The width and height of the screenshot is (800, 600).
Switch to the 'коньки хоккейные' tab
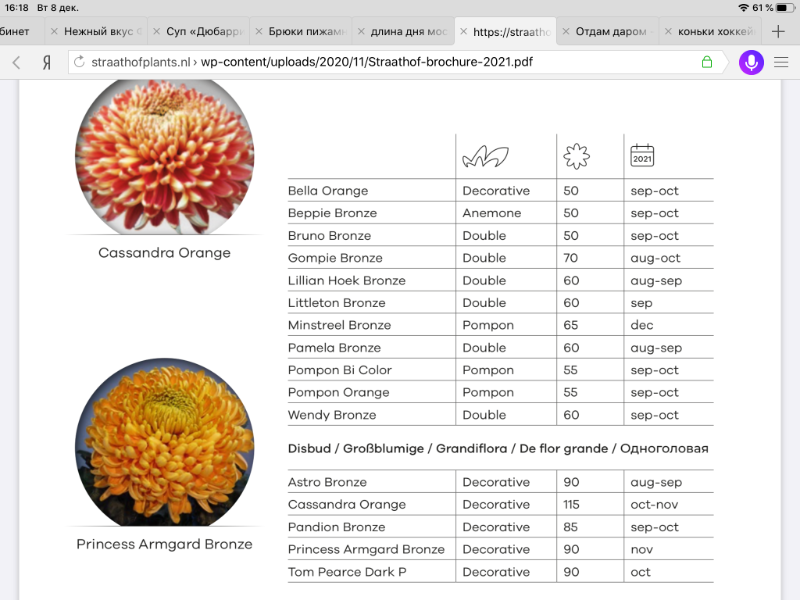716,32
